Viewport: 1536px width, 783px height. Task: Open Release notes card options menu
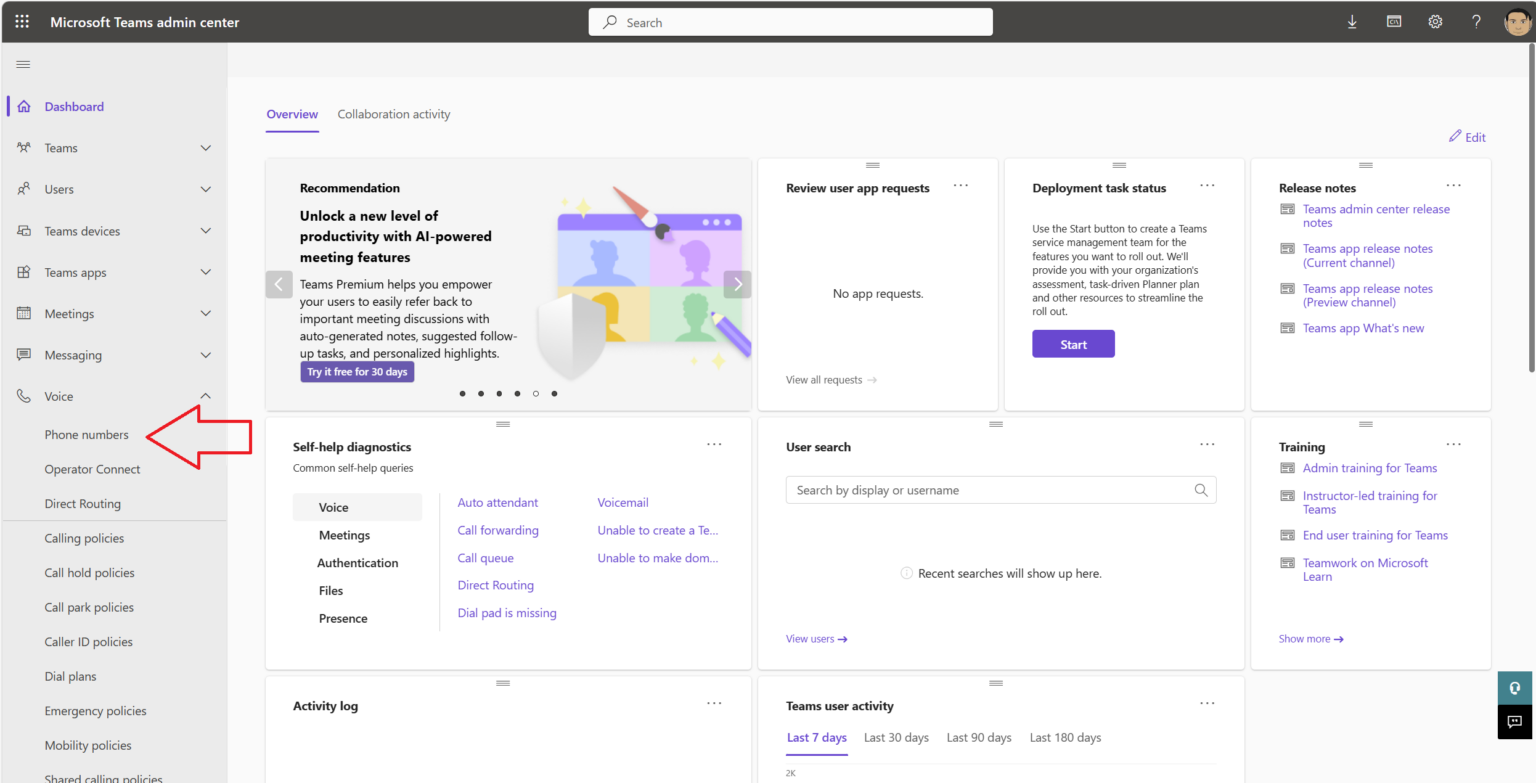(x=1453, y=186)
